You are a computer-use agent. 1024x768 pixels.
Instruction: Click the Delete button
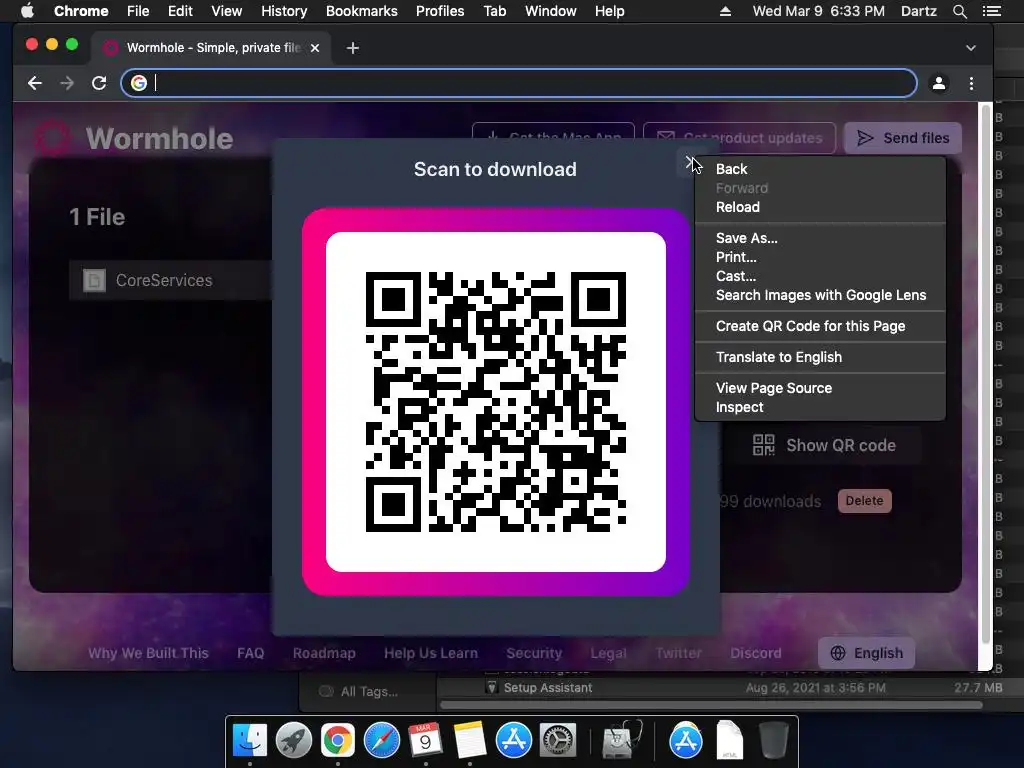point(865,501)
